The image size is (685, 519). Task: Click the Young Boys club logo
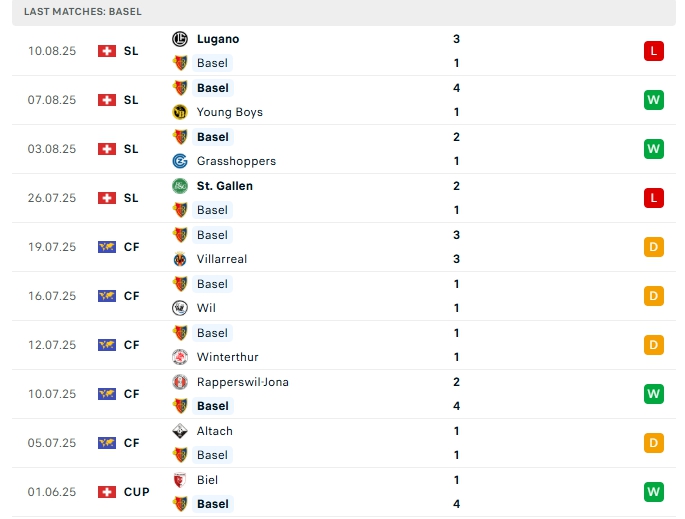180,112
